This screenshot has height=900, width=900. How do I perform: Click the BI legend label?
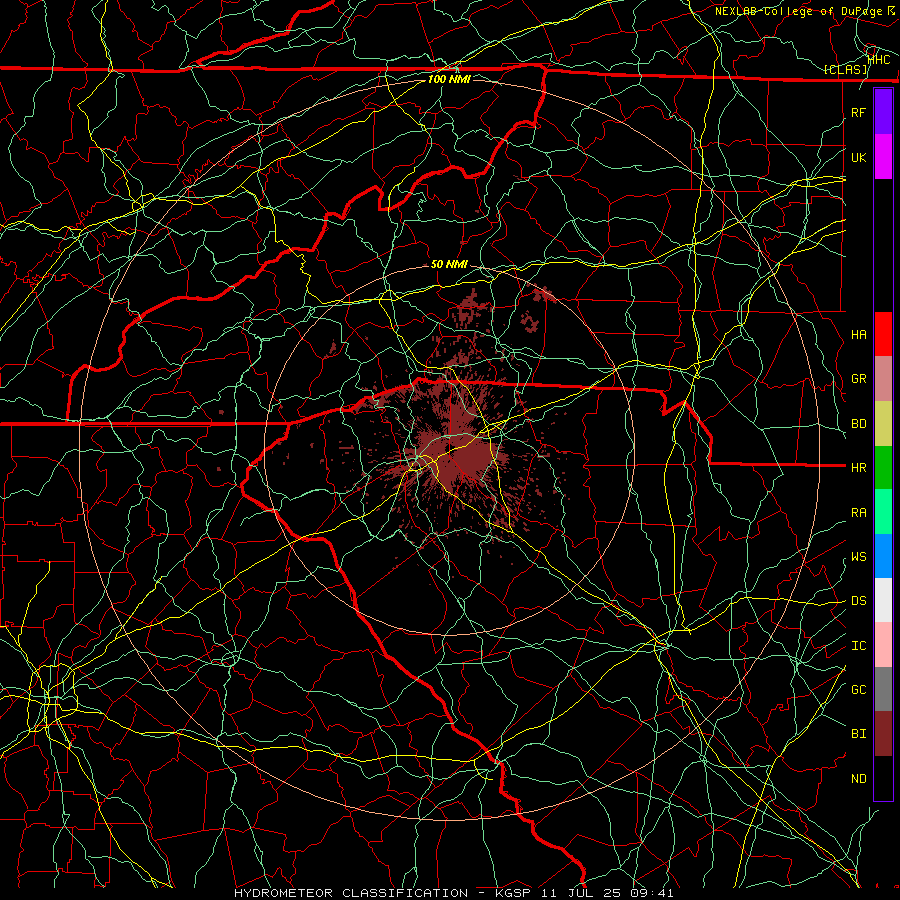(x=859, y=734)
